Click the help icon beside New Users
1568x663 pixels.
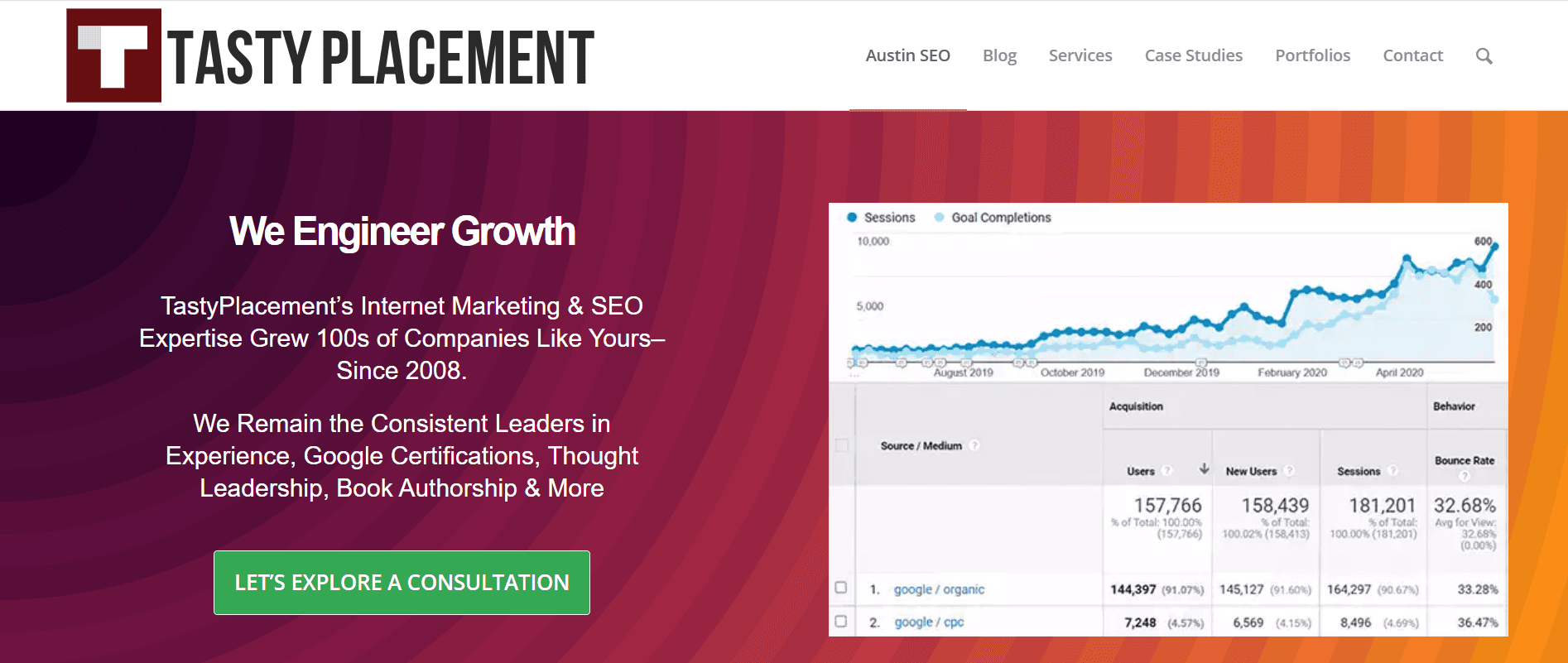pos(1289,471)
